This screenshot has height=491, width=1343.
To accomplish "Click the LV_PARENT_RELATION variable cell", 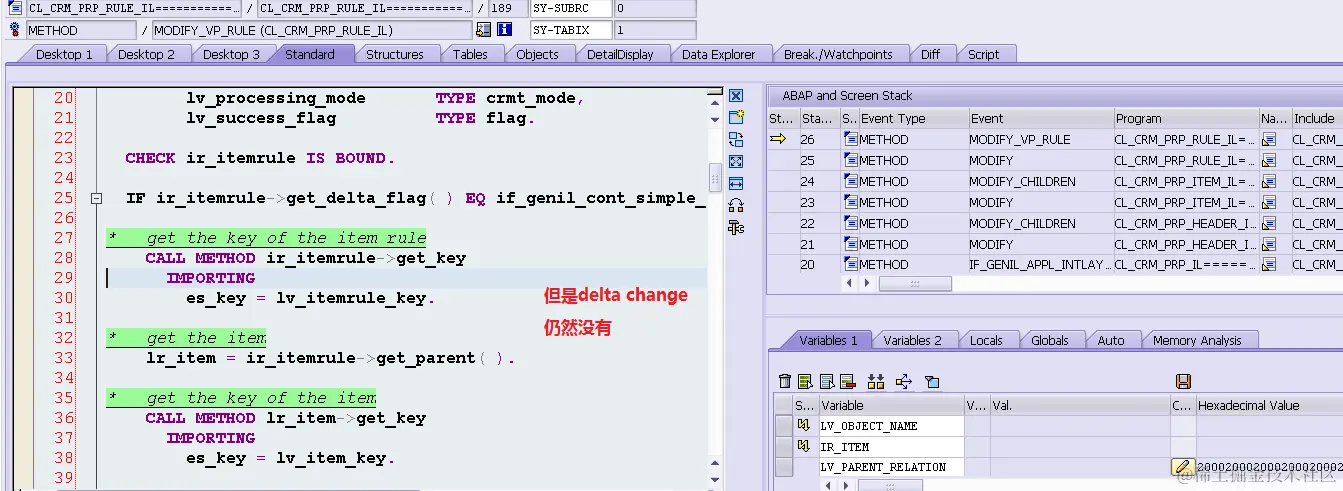I will coord(891,467).
